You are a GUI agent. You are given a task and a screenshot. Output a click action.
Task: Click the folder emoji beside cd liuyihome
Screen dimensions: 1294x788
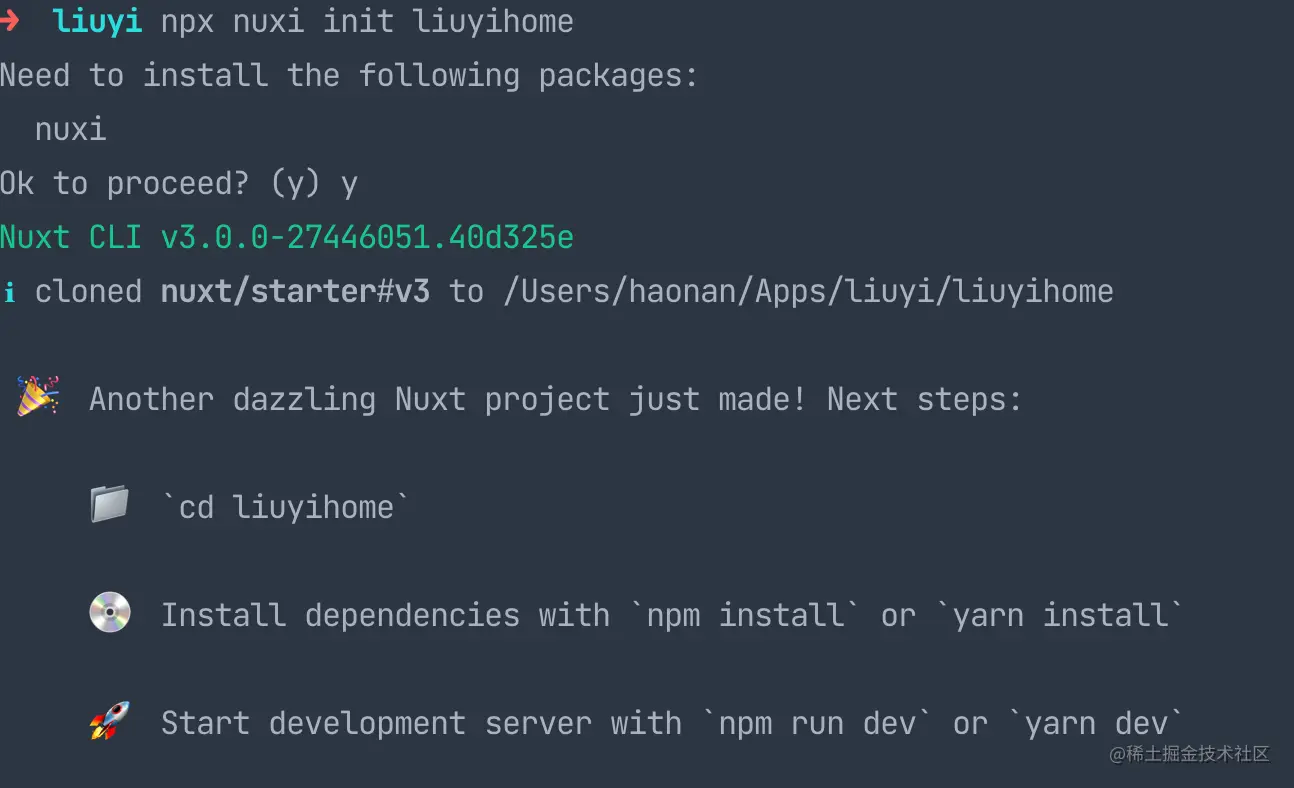click(x=109, y=504)
